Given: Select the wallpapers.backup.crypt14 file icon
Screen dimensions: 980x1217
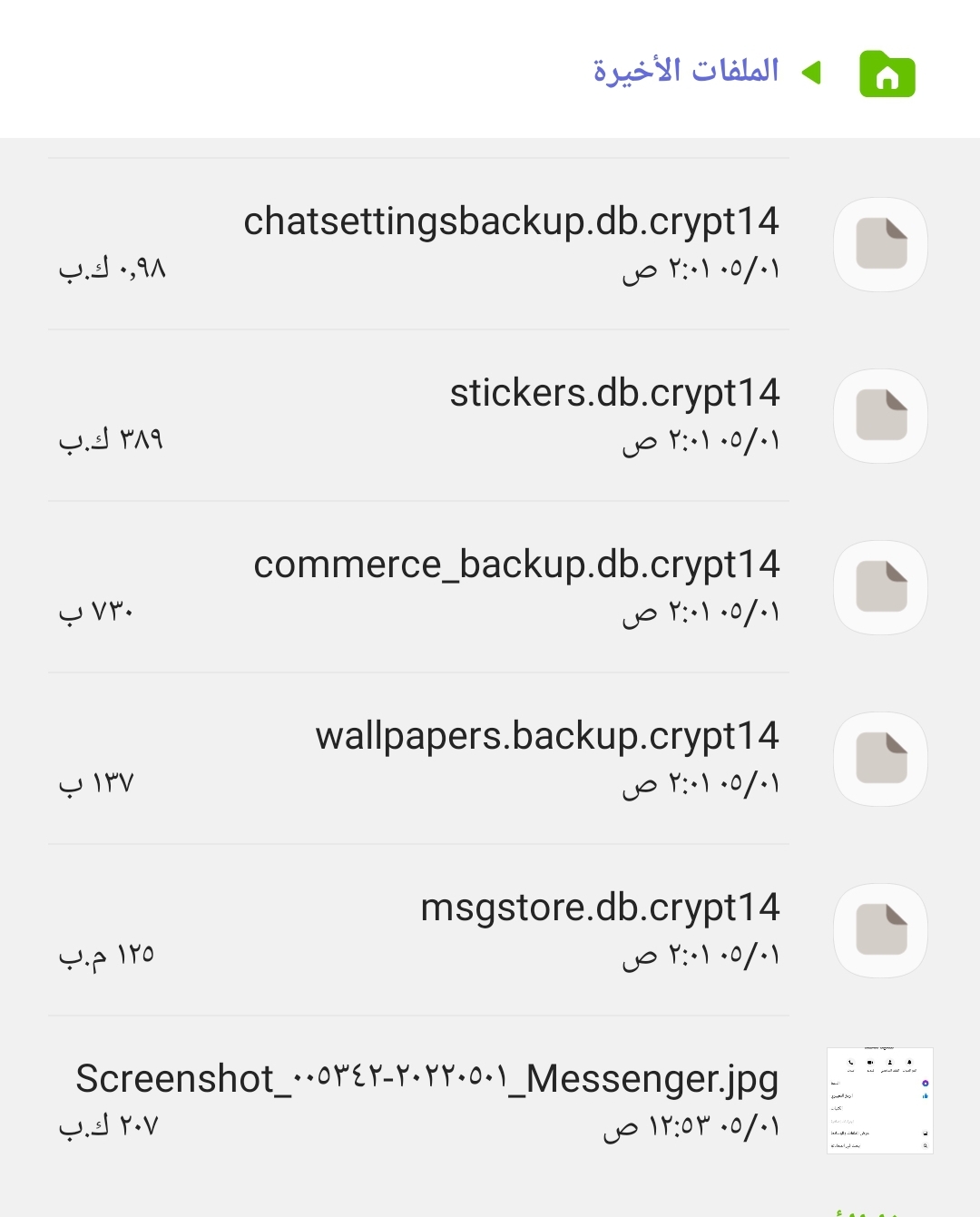Looking at the screenshot, I should tap(880, 759).
